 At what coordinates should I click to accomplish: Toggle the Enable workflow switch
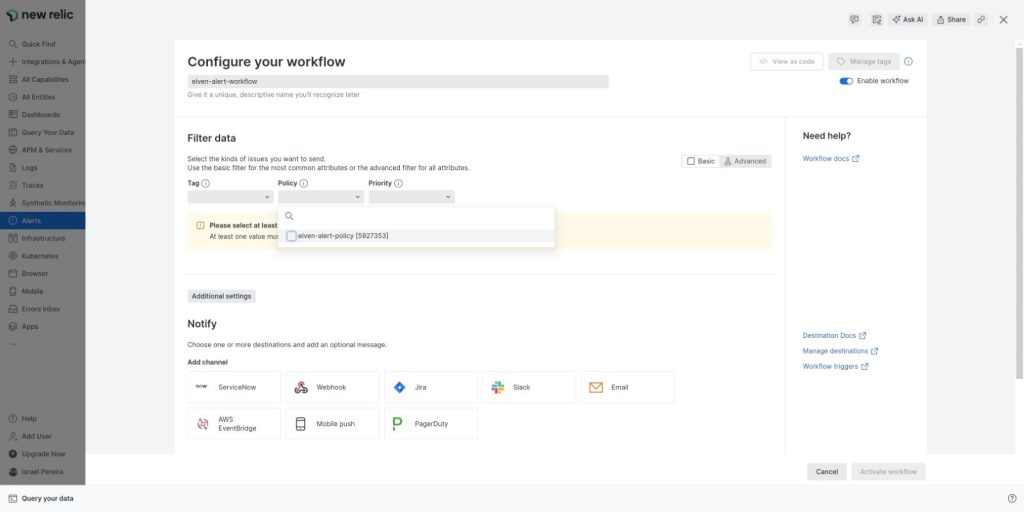tap(846, 81)
